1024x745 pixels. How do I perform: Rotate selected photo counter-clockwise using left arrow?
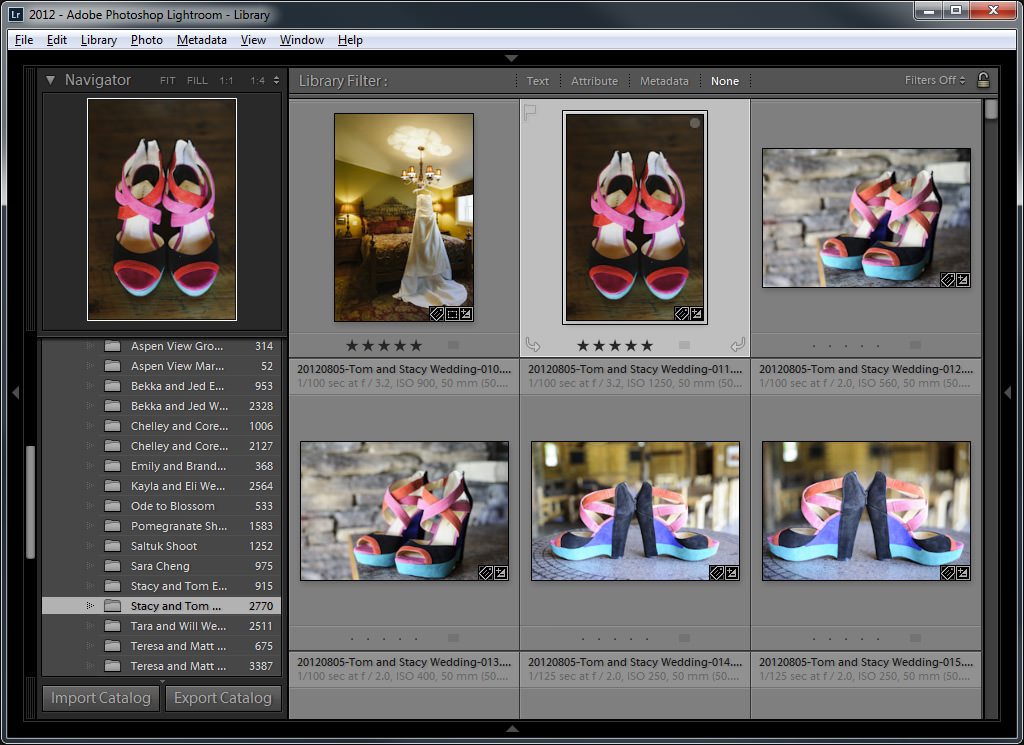[x=533, y=344]
